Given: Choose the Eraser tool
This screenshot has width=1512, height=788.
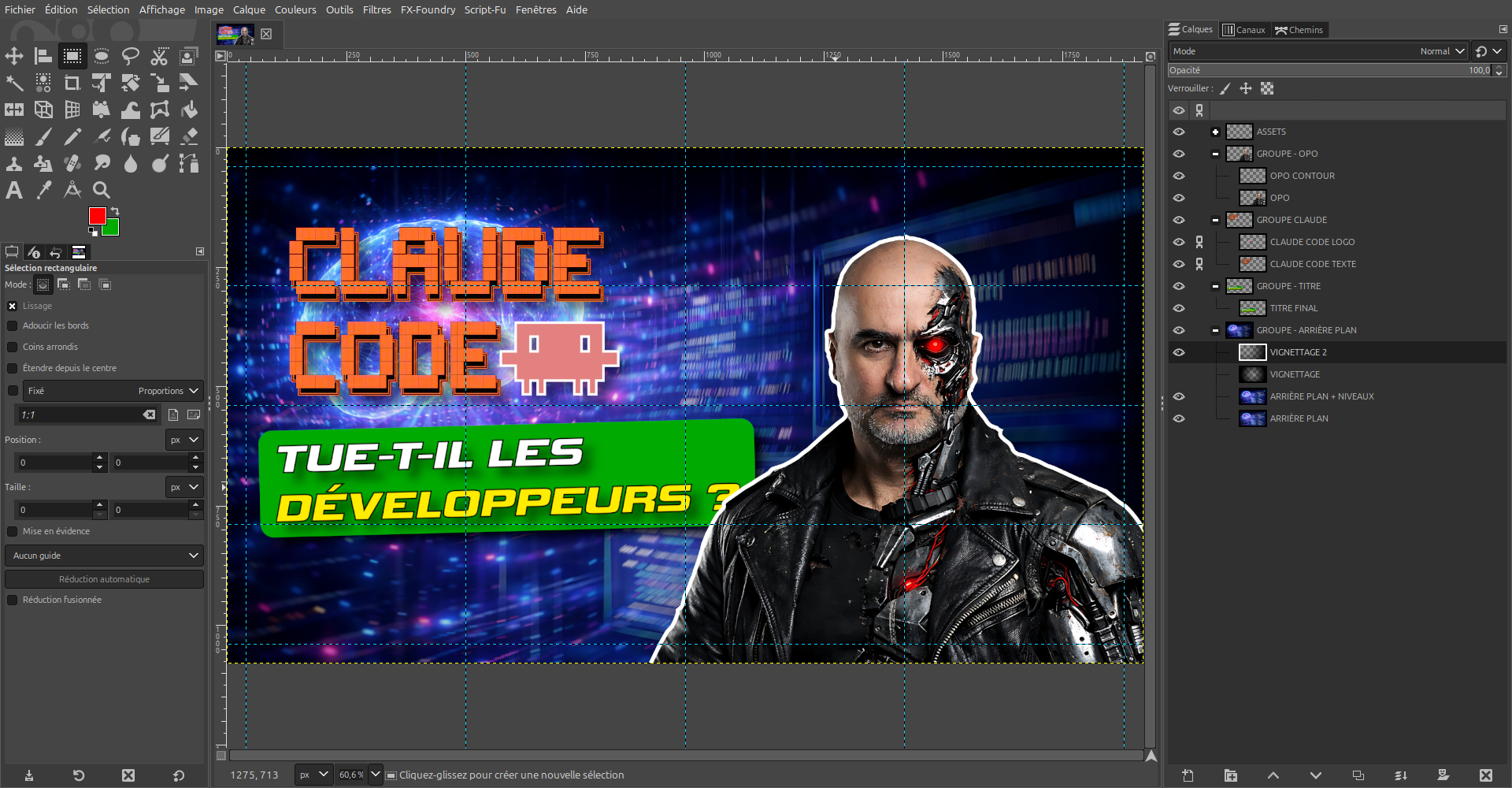Looking at the screenshot, I should pos(189,136).
